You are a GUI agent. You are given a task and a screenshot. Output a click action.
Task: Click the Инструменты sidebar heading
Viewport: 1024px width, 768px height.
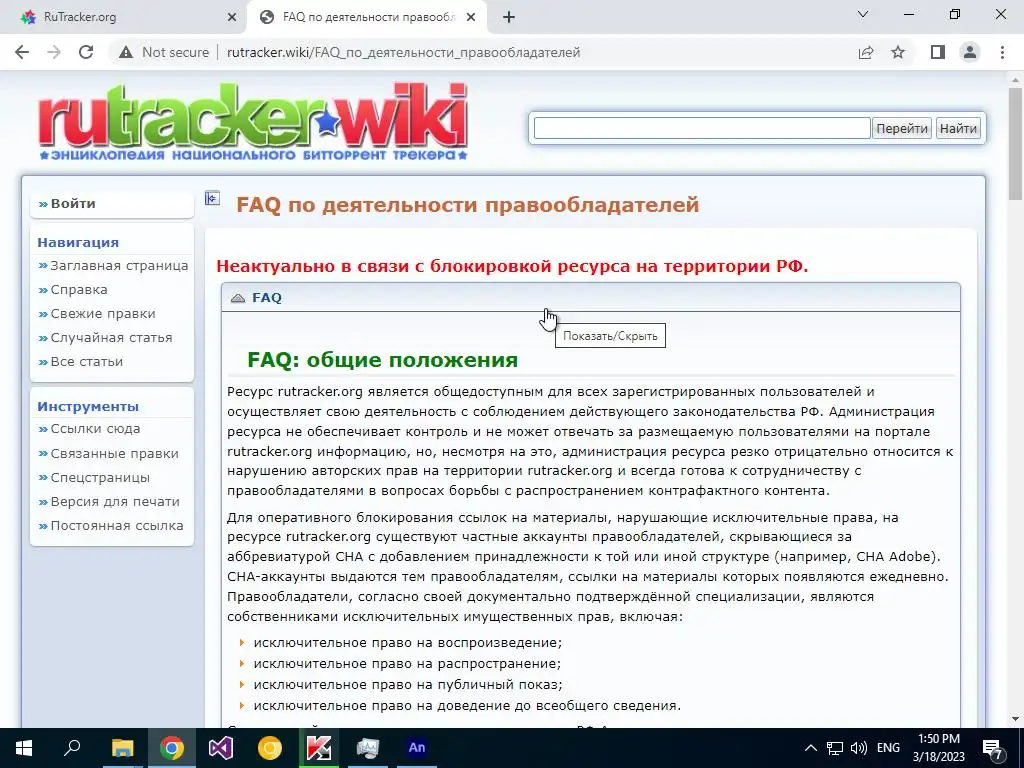pos(88,406)
